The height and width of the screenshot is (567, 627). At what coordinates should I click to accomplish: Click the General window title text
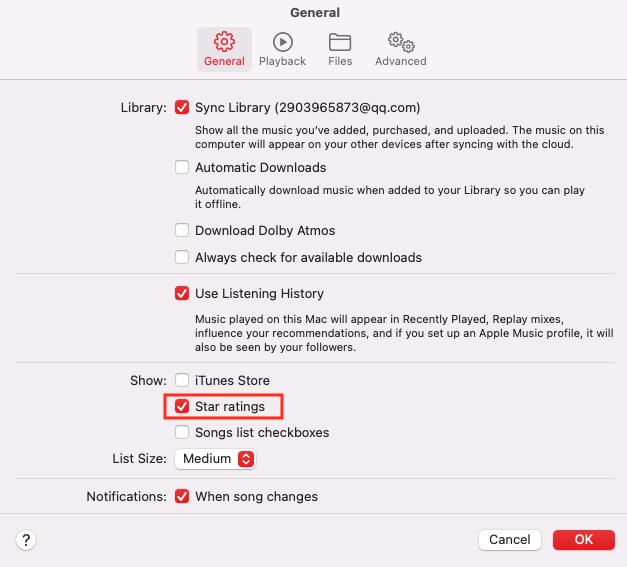(x=314, y=13)
